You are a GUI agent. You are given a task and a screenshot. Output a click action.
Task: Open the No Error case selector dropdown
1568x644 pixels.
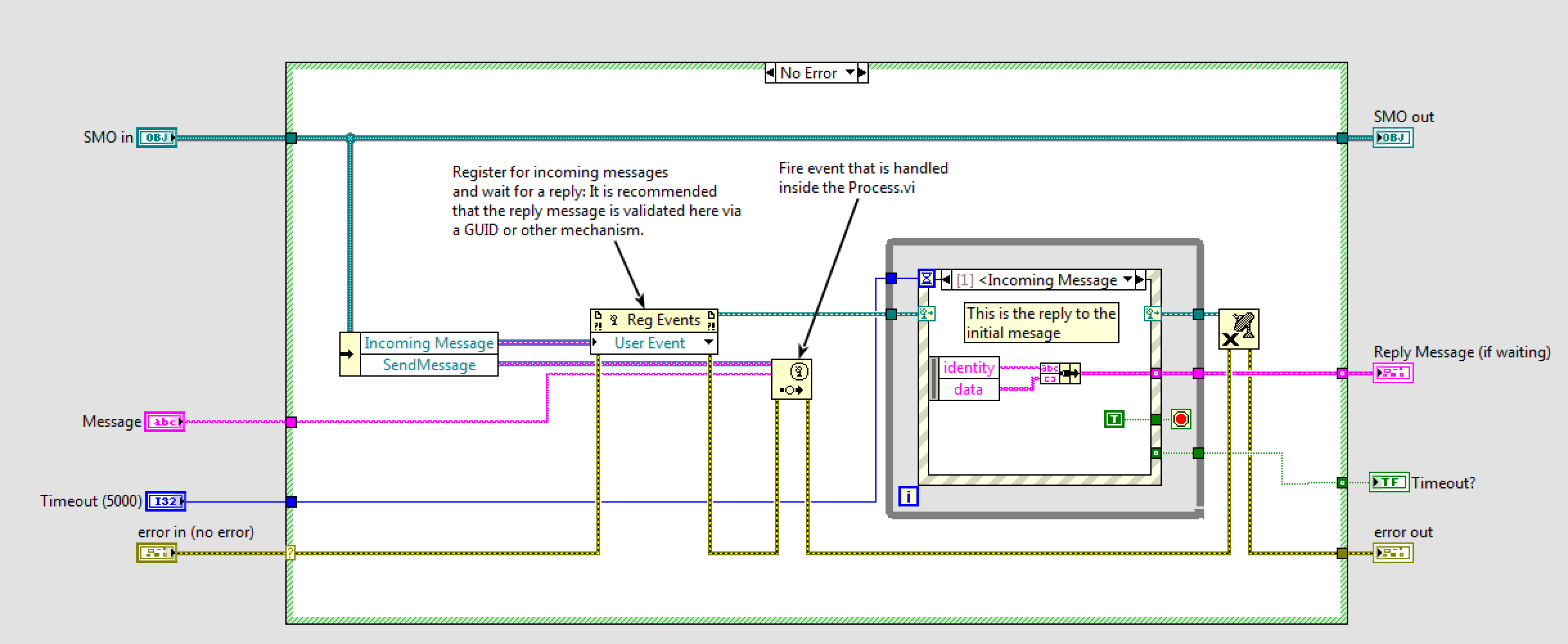pyautogui.click(x=851, y=73)
